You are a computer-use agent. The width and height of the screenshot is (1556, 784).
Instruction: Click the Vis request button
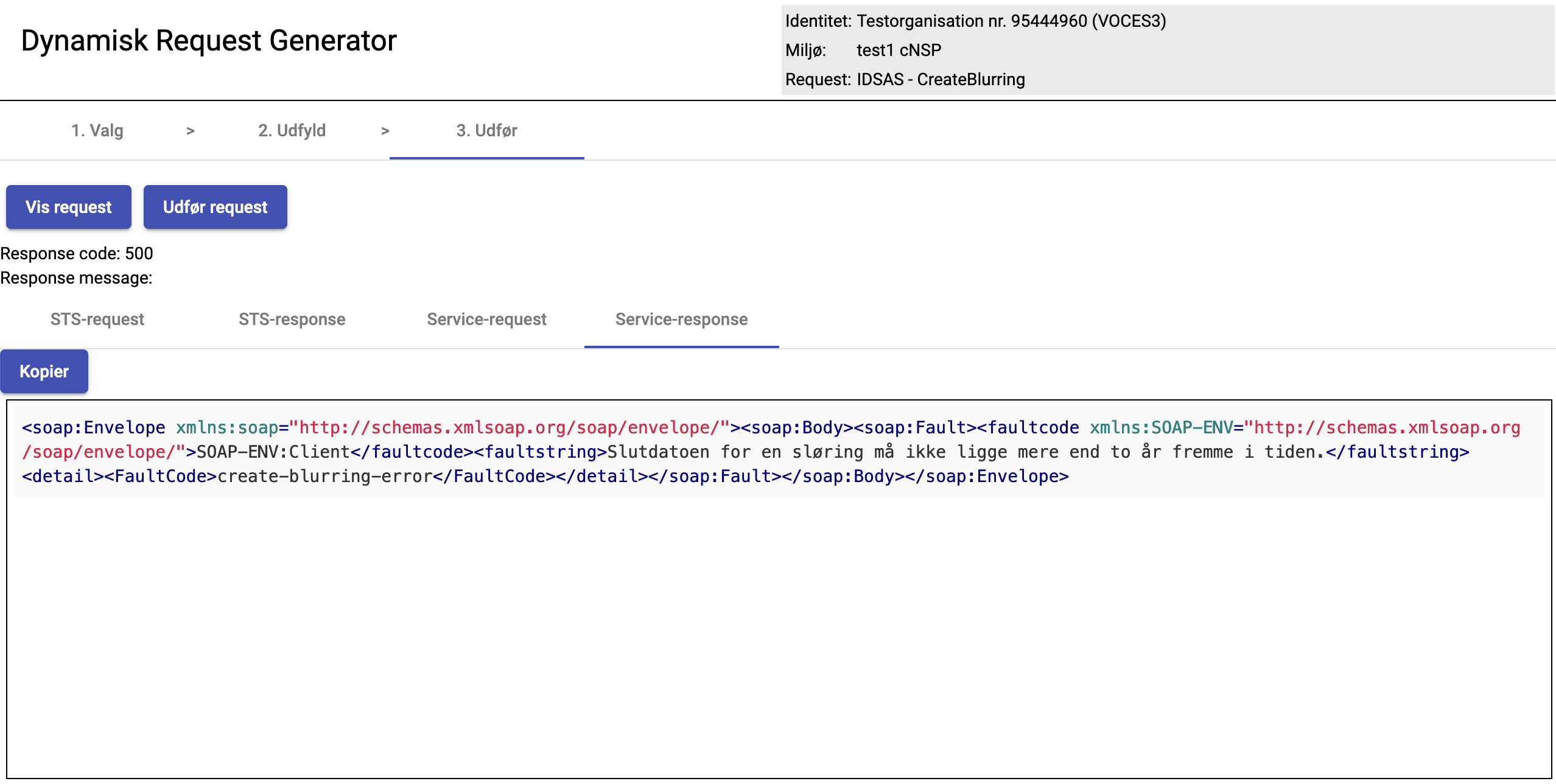tap(69, 207)
